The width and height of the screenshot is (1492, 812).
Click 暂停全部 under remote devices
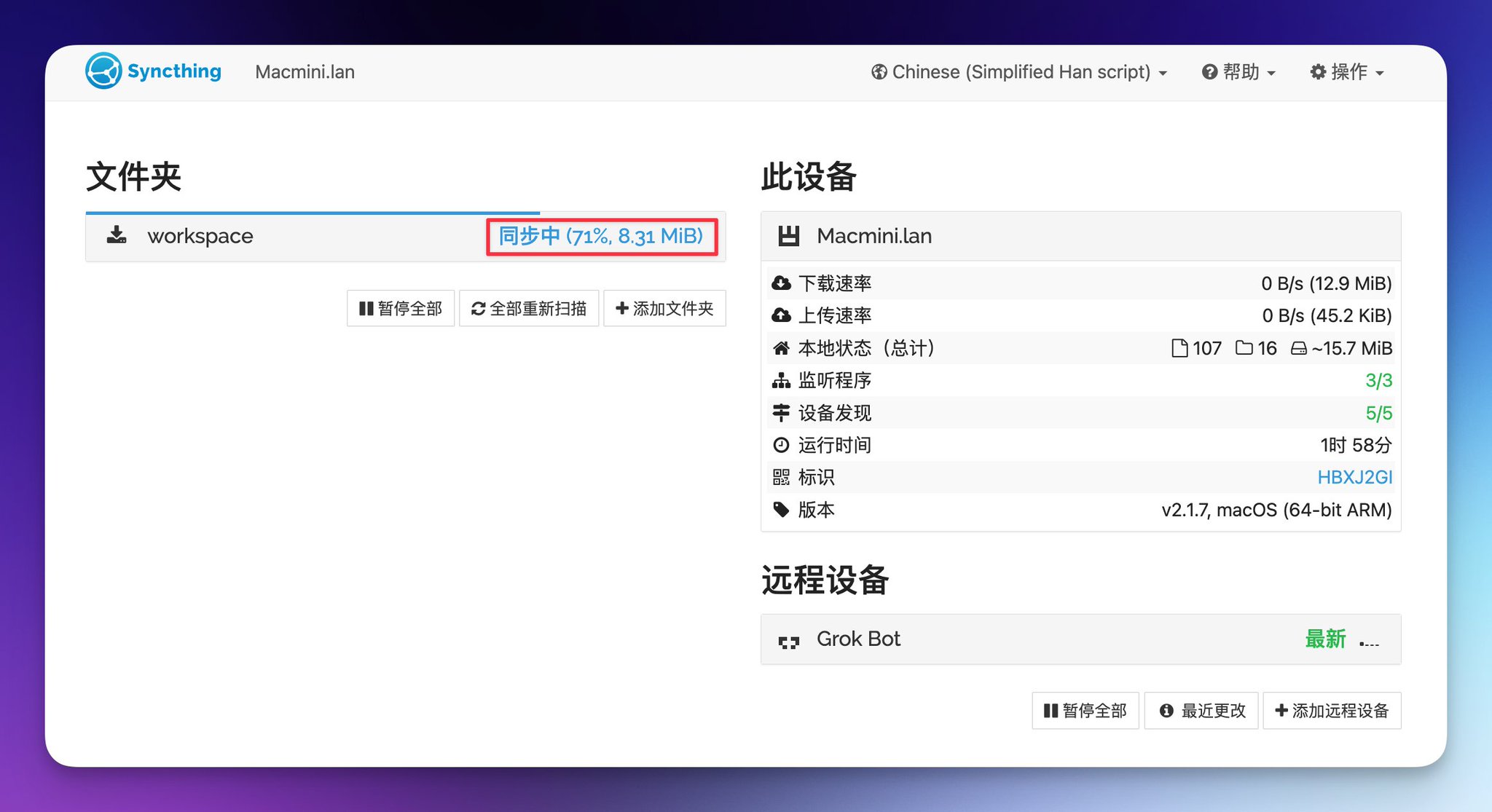pyautogui.click(x=1085, y=710)
